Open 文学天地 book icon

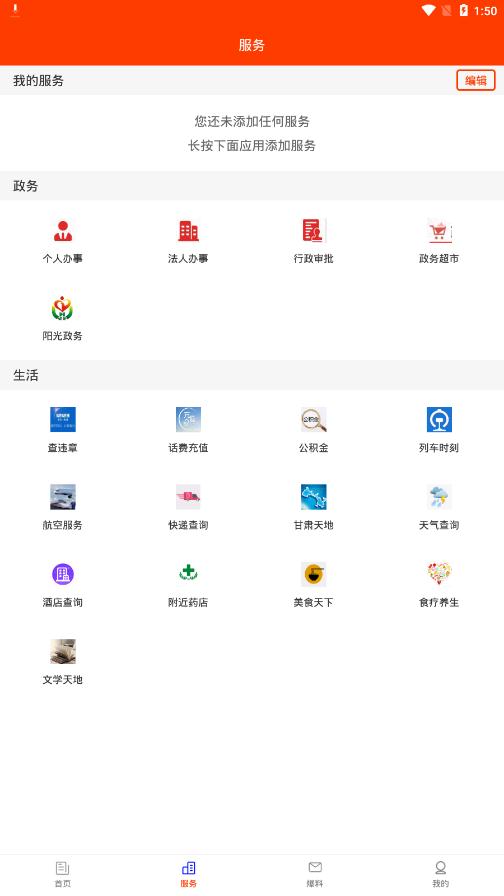[63, 651]
